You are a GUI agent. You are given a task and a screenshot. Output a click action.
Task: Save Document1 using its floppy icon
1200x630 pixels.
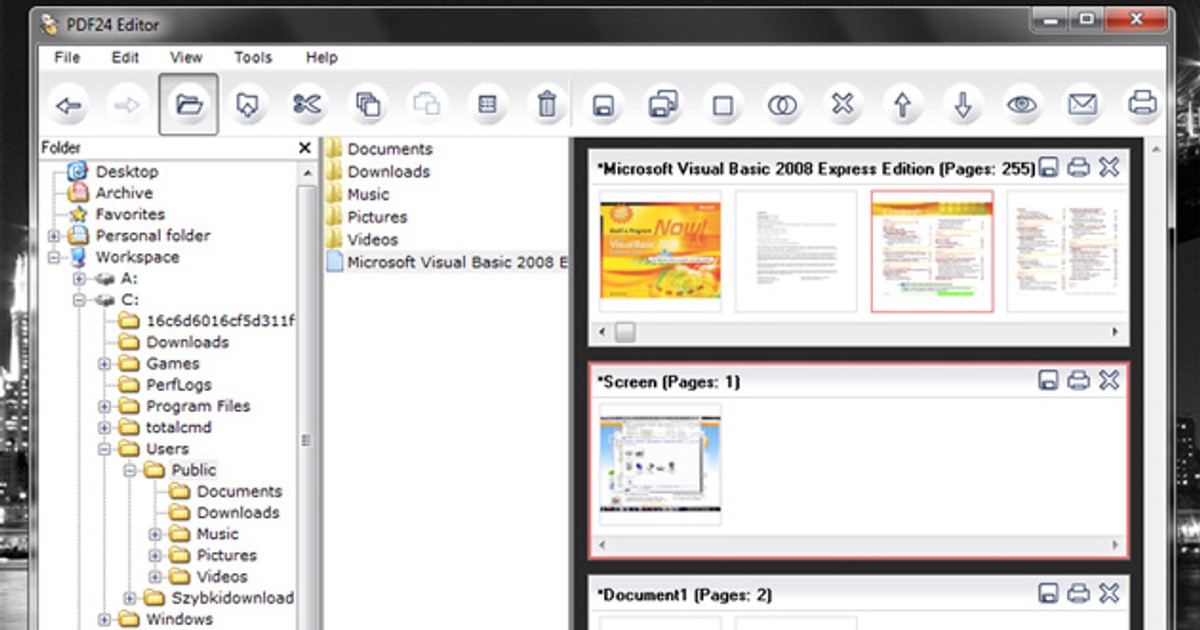coord(1048,594)
